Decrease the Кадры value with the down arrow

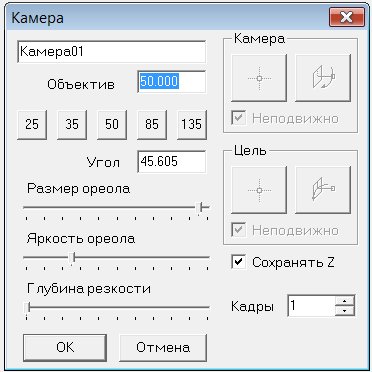coord(345,311)
